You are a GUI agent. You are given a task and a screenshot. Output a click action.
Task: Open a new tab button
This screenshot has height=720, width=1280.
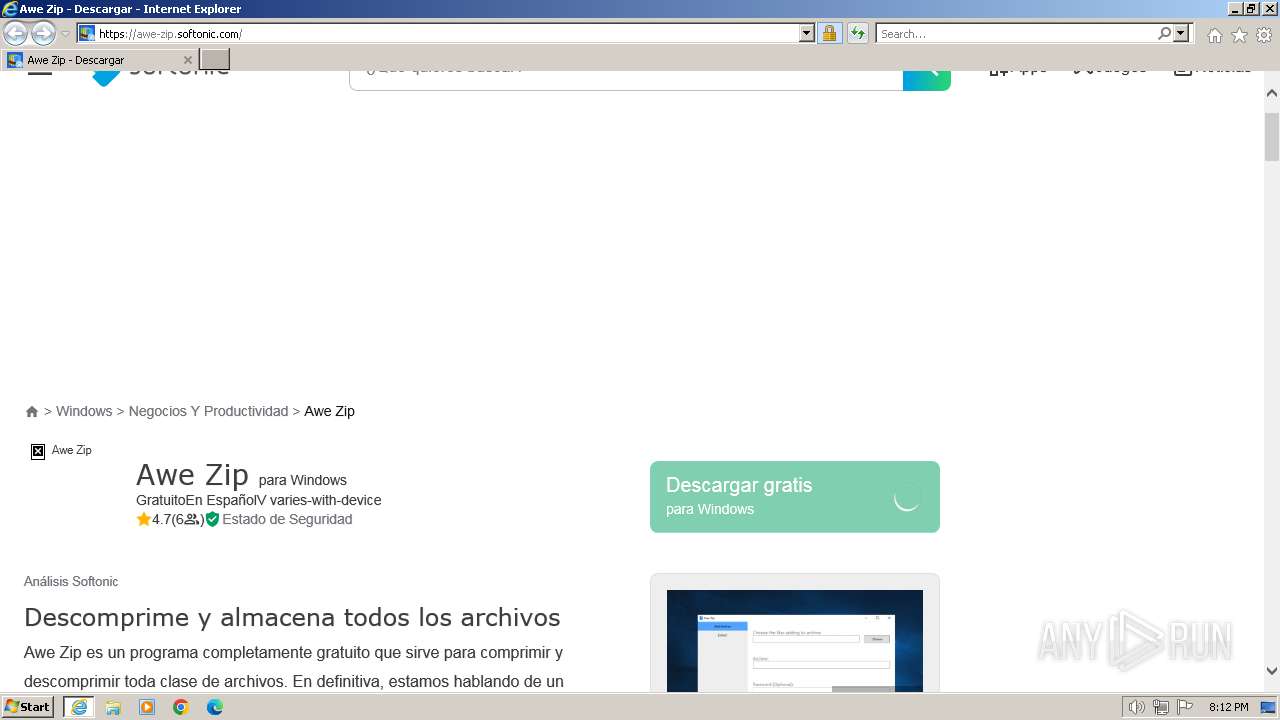[x=215, y=60]
